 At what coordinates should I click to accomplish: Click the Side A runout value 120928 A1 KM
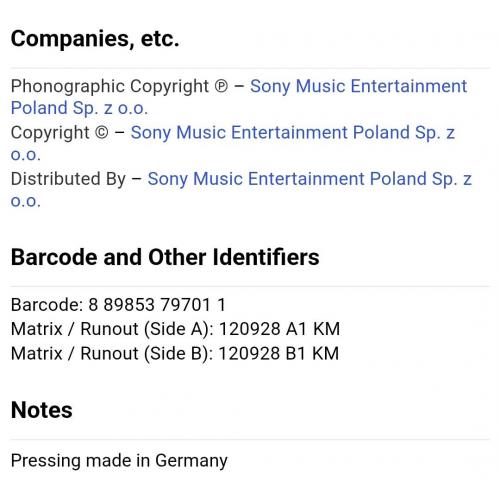pyautogui.click(x=279, y=329)
